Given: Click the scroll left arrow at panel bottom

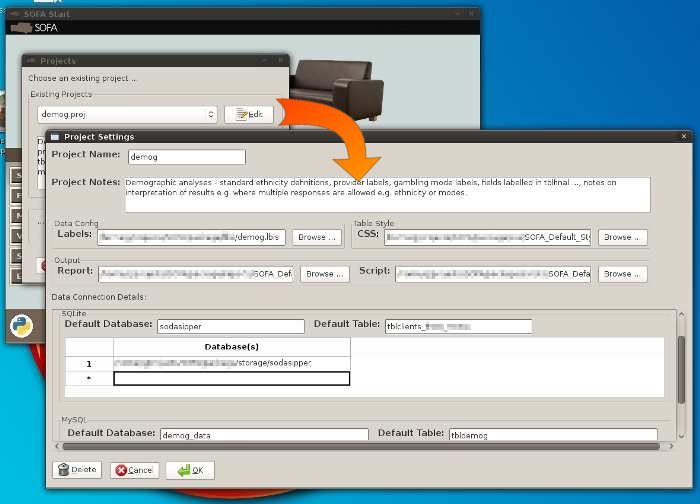Looking at the screenshot, I should click(x=57, y=446).
